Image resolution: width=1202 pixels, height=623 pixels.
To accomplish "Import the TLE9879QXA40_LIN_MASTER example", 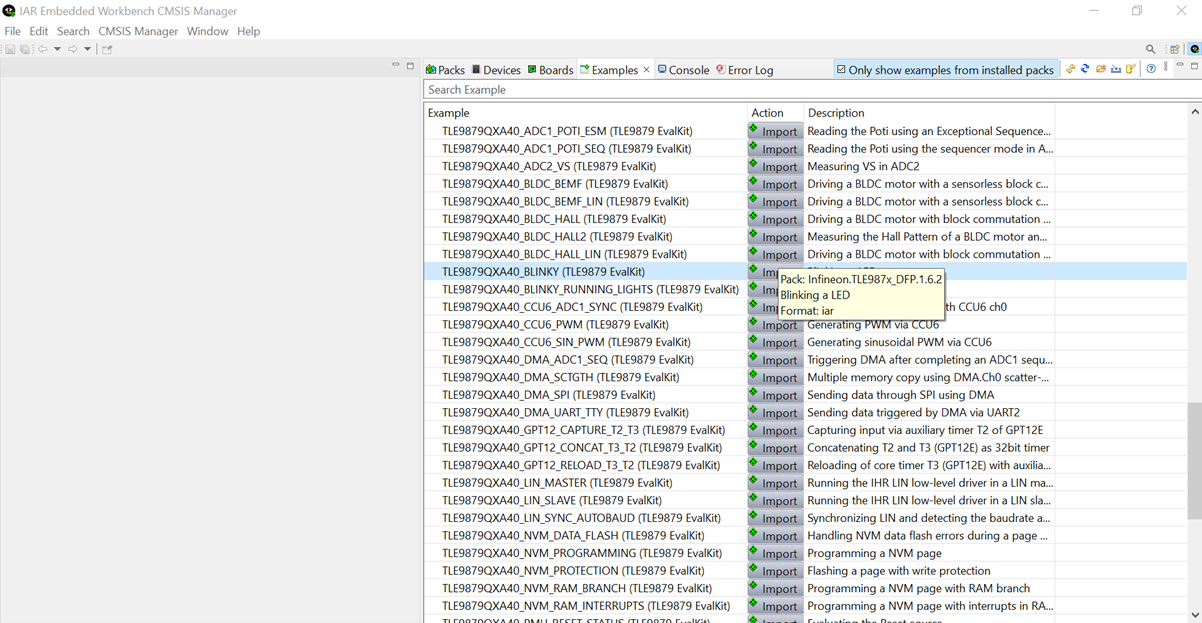I will pyautogui.click(x=774, y=483).
